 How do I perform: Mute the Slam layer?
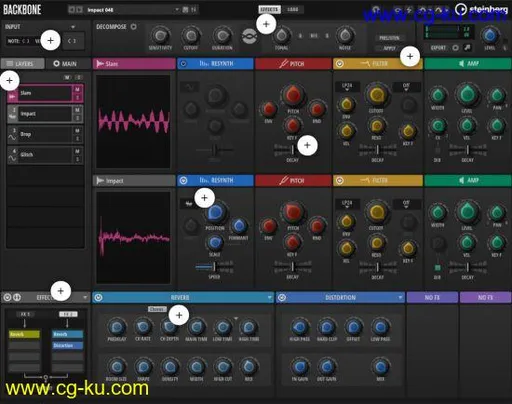click(x=77, y=89)
